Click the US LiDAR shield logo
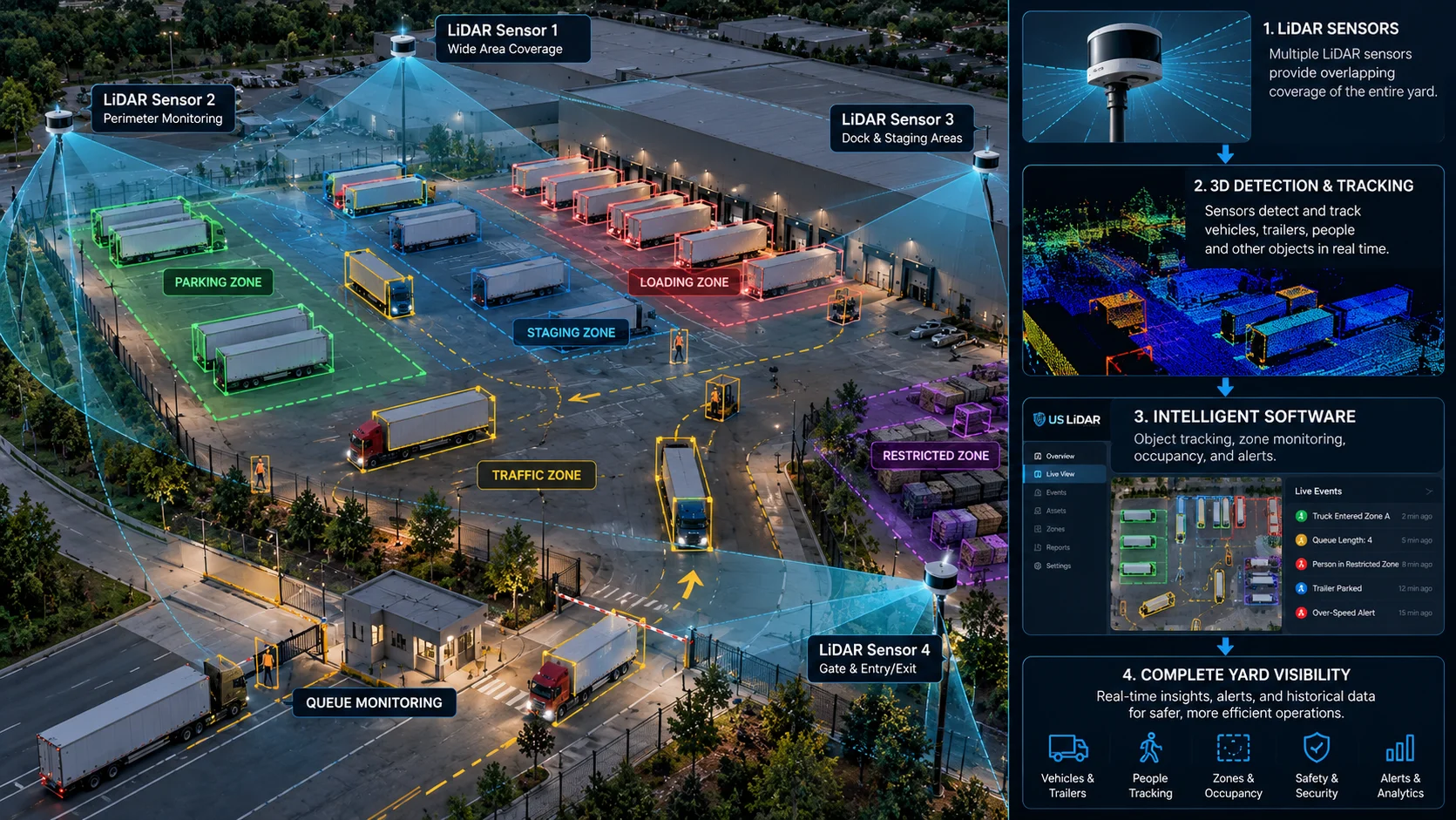1456x820 pixels. [1039, 419]
